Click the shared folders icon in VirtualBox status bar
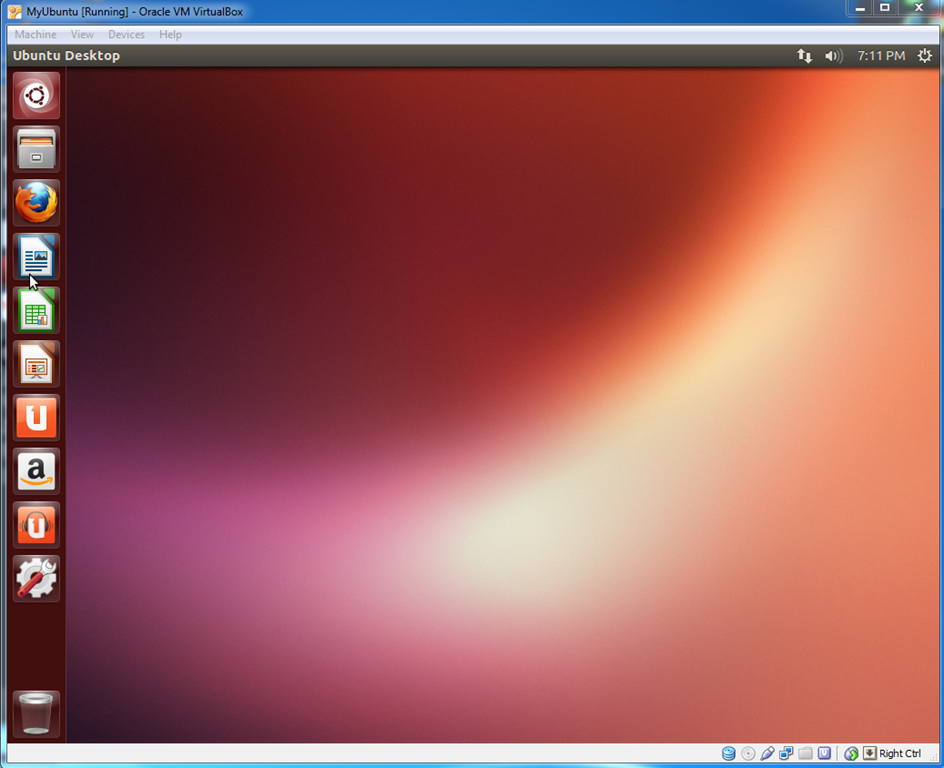The image size is (944, 768). coord(805,754)
